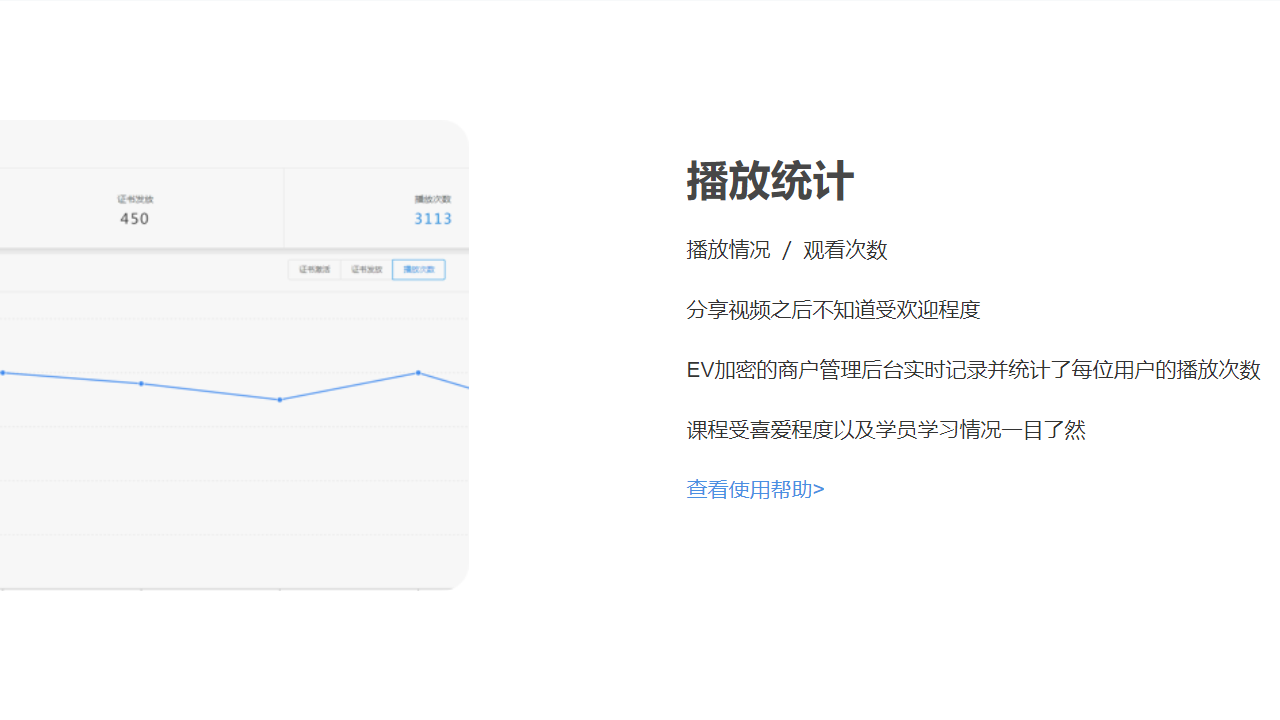Click the line 课程受喜爱程度以及学员学习情况一目了然
The image size is (1280, 720).
886,430
